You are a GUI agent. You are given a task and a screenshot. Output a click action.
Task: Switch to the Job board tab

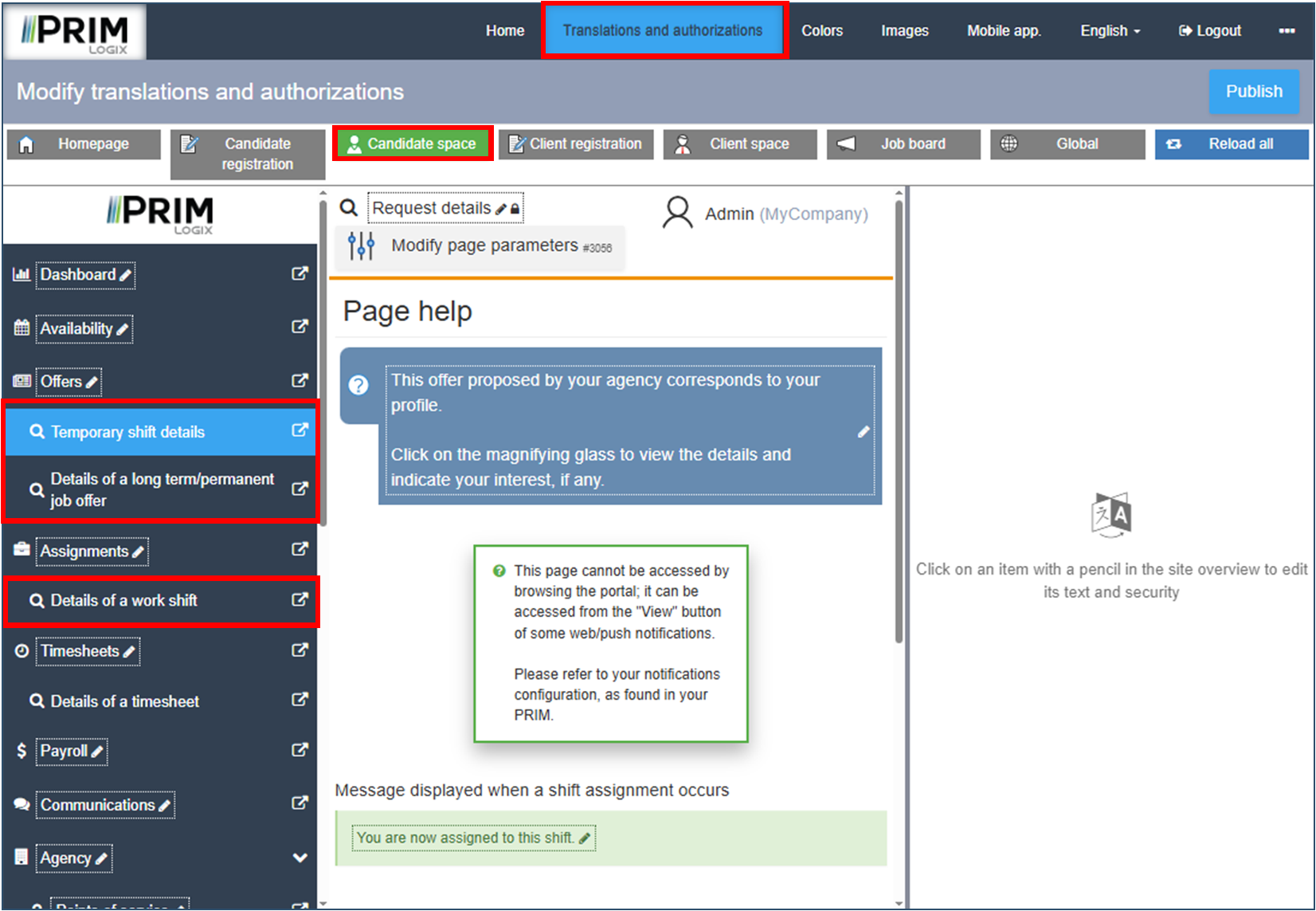[903, 144]
